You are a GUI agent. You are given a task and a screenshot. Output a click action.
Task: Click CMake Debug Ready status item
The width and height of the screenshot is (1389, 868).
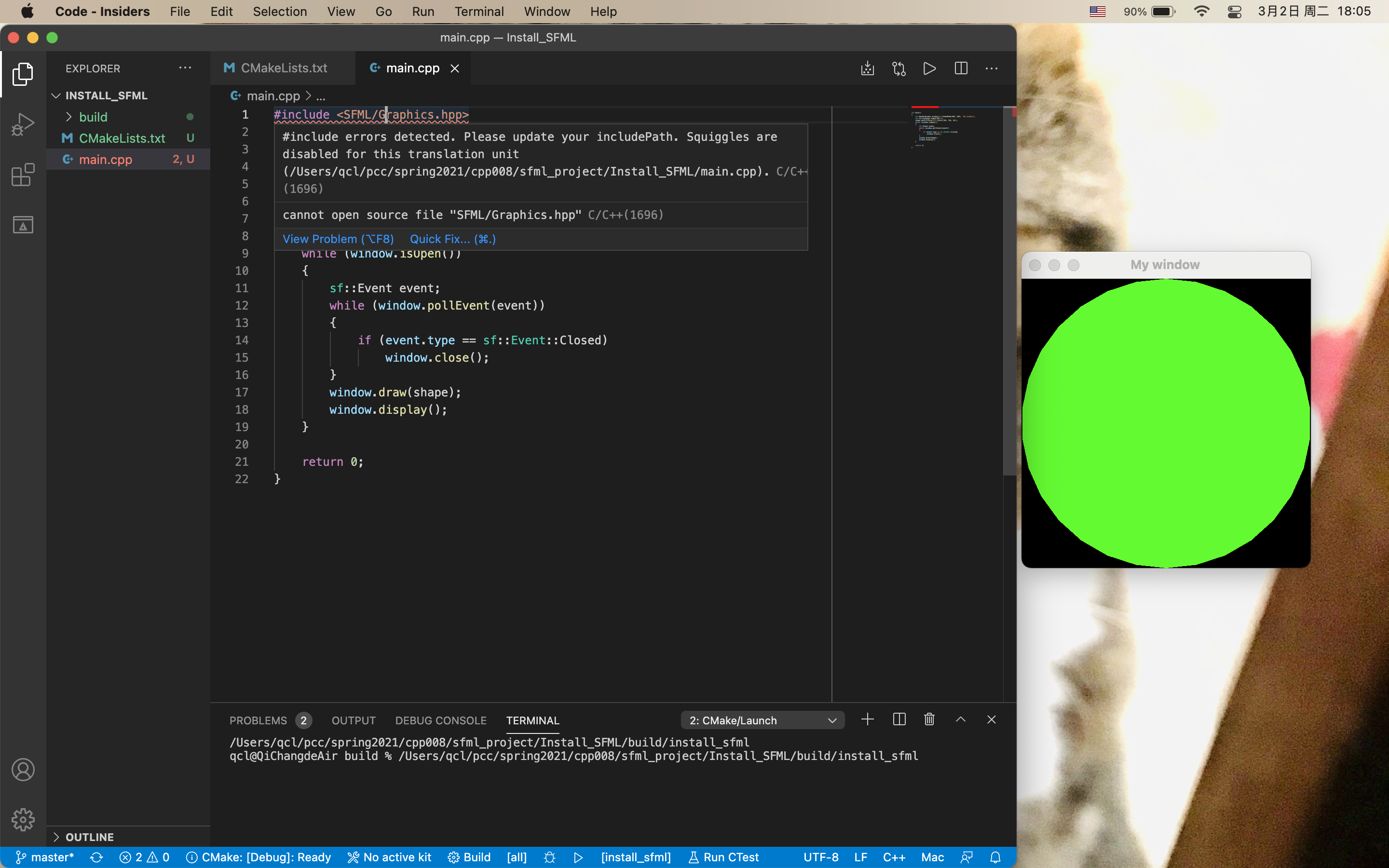(259, 857)
